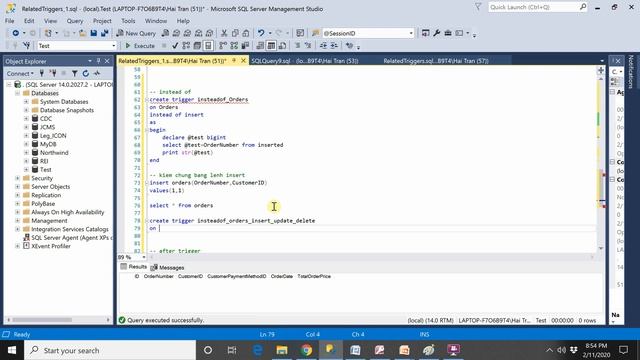Click the Save All icon
640x360 pixels.
coord(104,33)
